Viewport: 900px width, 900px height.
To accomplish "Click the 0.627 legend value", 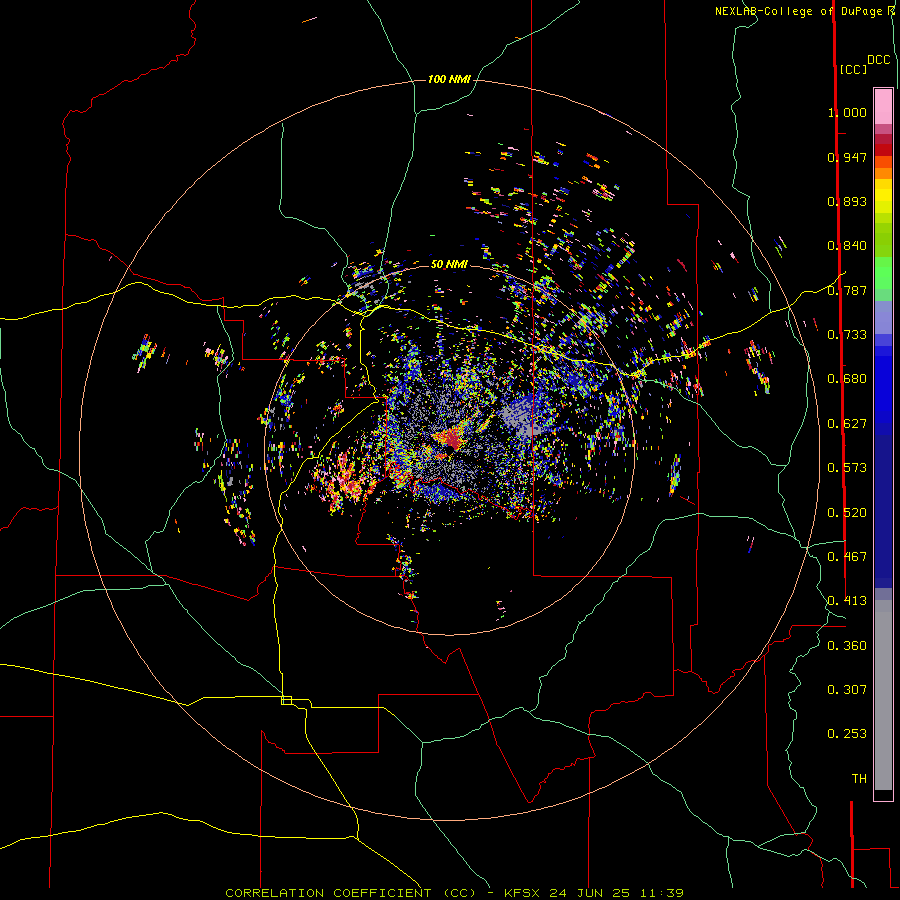I will [847, 424].
